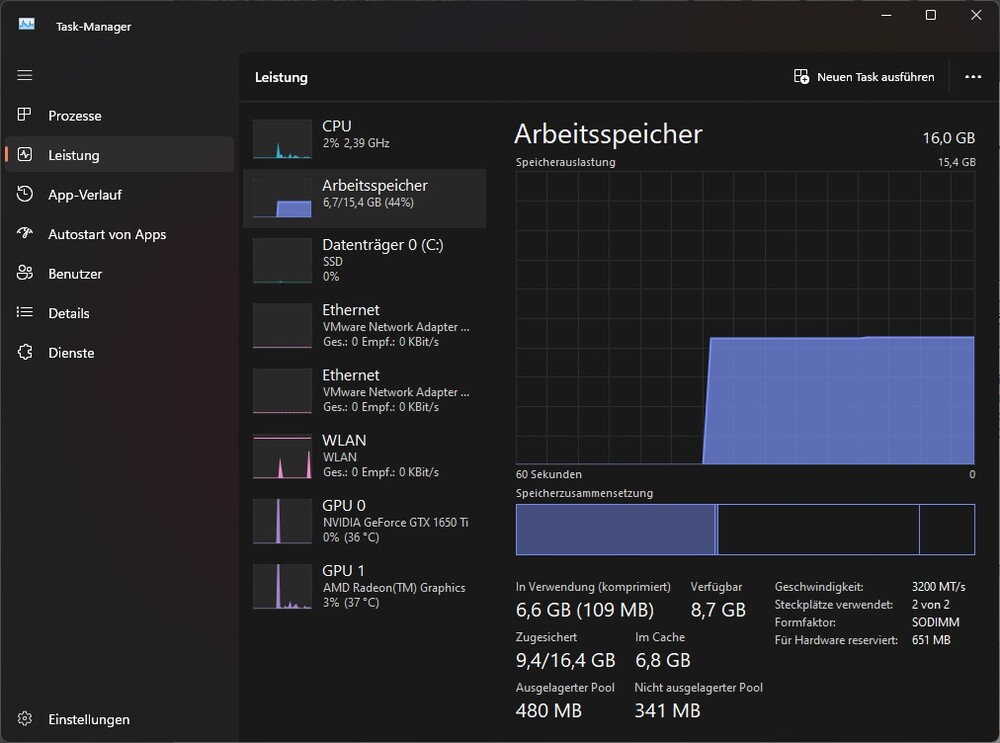Select the Leistung page

pos(119,155)
